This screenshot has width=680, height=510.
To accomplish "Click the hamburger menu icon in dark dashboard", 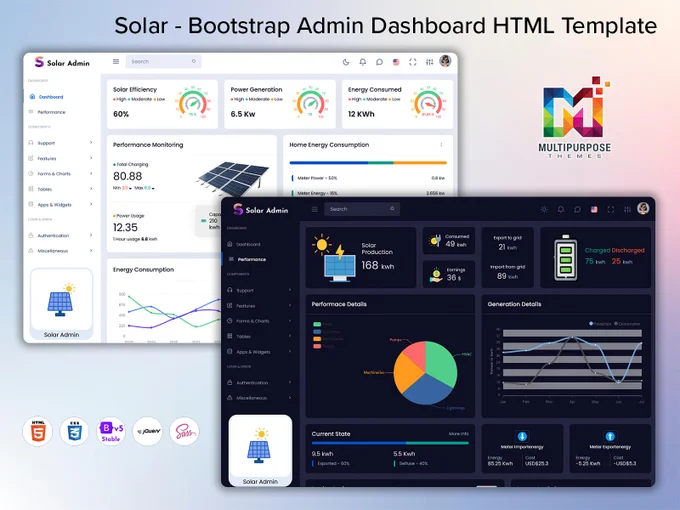I will 315,209.
